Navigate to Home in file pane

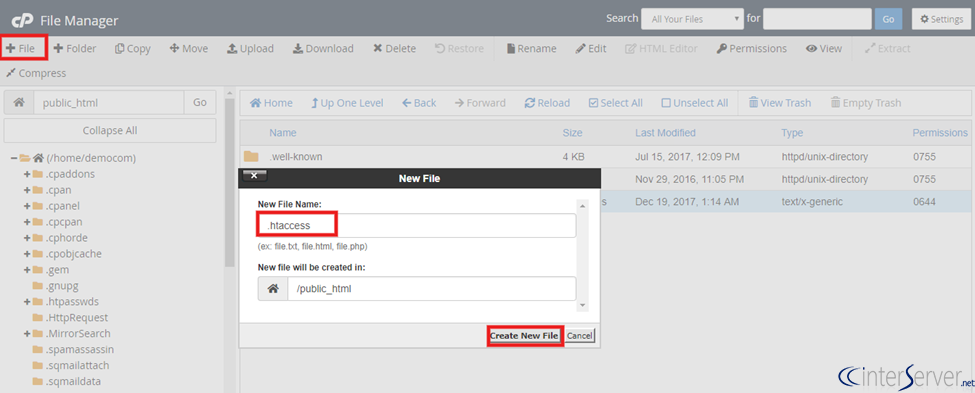tap(271, 103)
